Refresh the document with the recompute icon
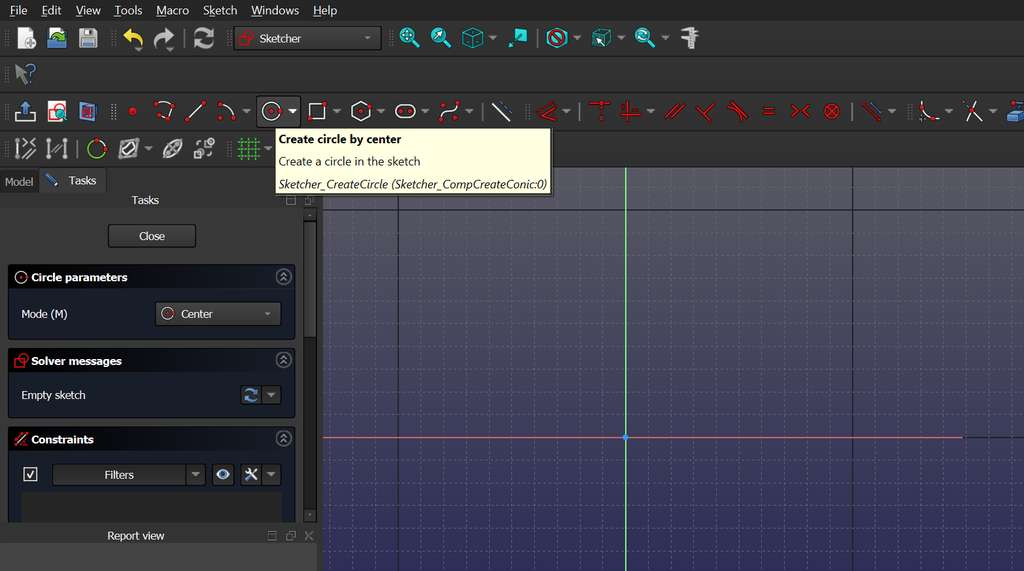 point(204,39)
